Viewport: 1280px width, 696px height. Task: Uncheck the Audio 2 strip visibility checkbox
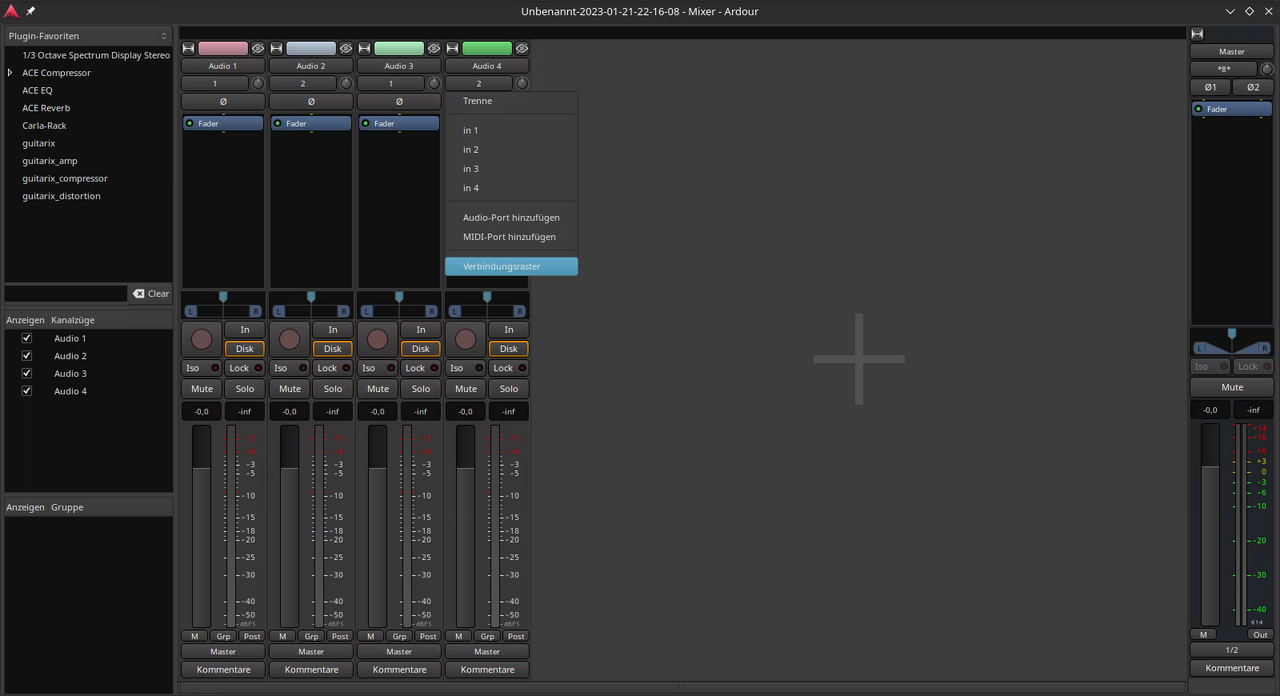point(27,356)
